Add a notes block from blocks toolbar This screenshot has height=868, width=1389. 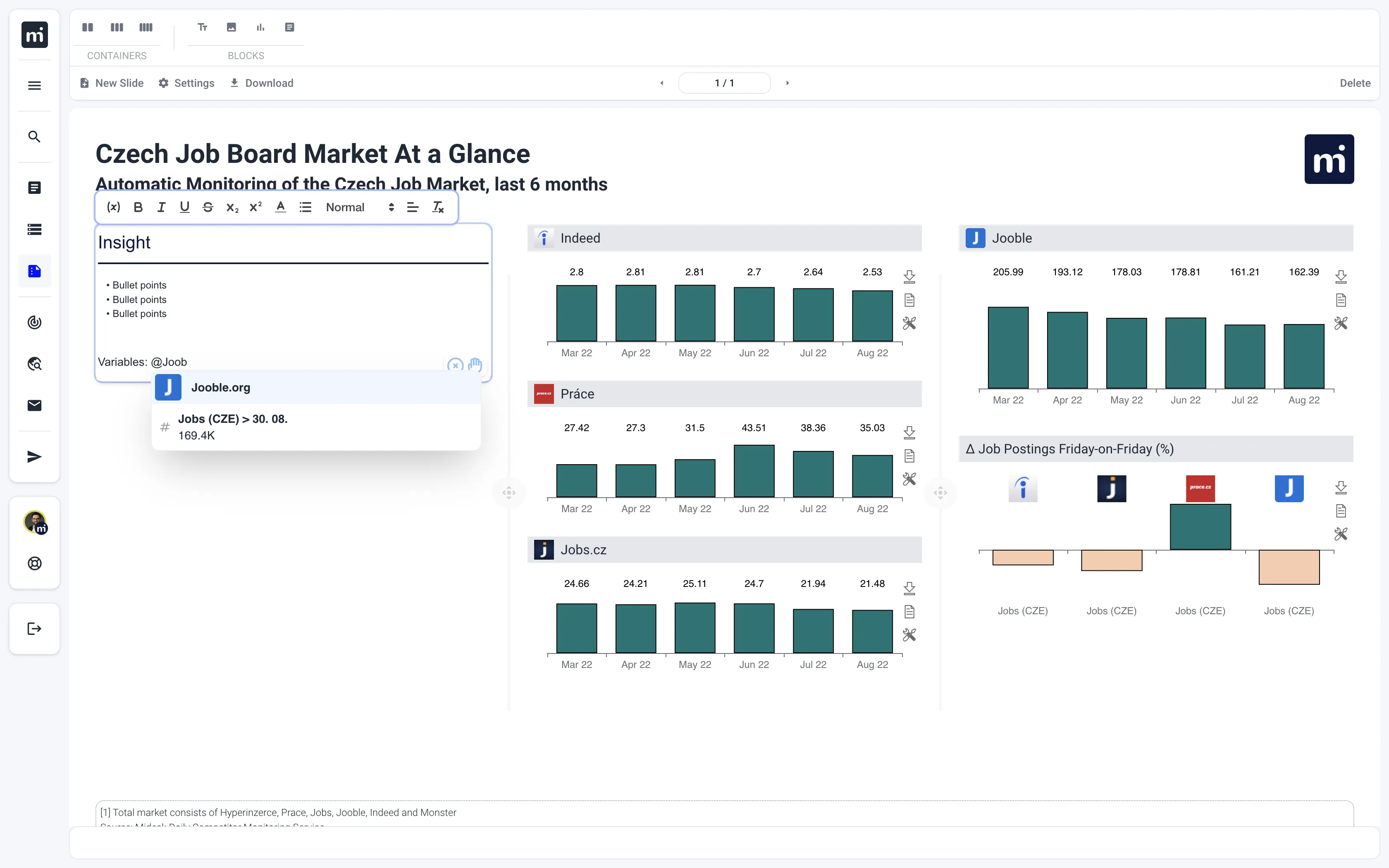(289, 27)
